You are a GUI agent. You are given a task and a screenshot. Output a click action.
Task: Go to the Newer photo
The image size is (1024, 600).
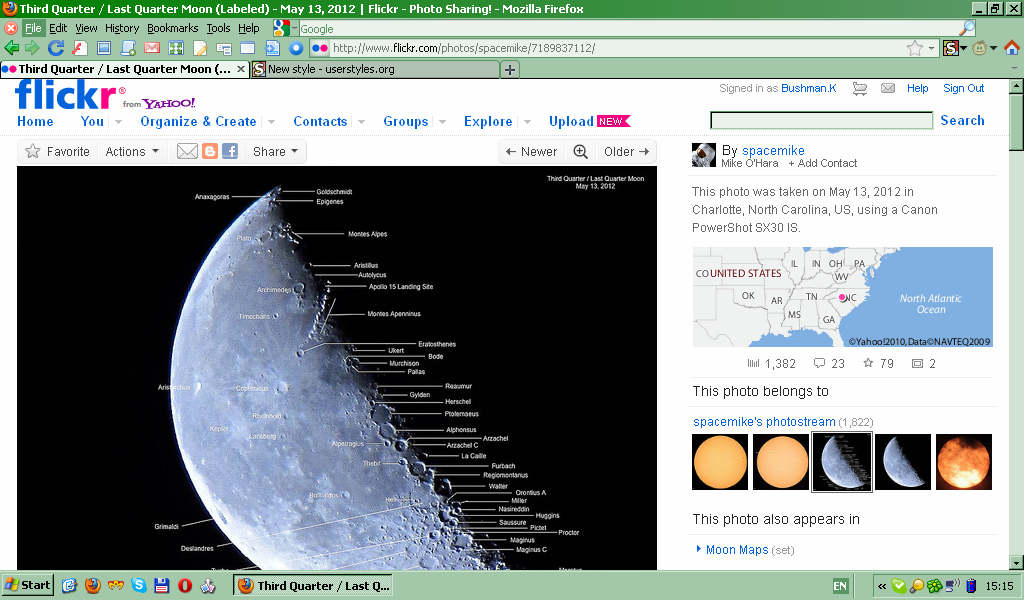pos(531,152)
